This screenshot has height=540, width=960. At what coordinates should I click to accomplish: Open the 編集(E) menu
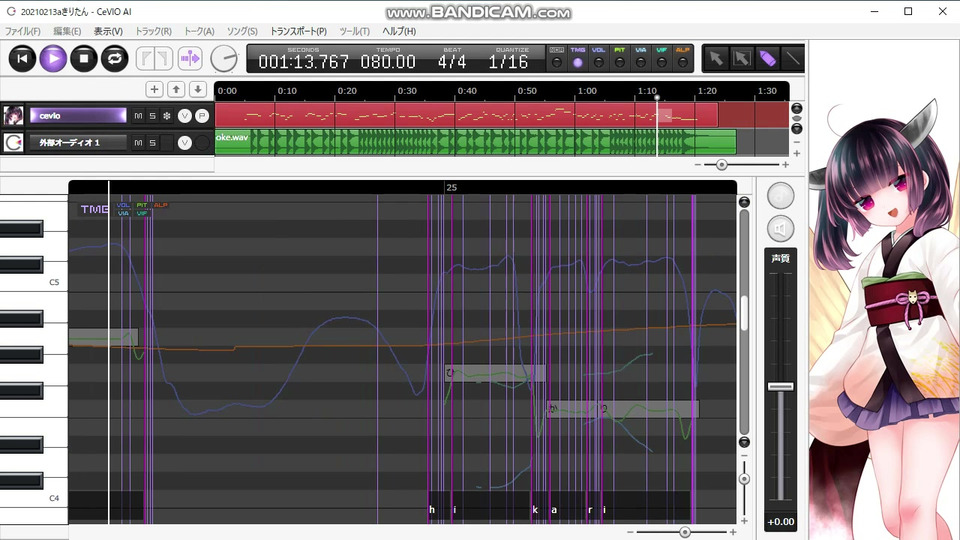[67, 31]
